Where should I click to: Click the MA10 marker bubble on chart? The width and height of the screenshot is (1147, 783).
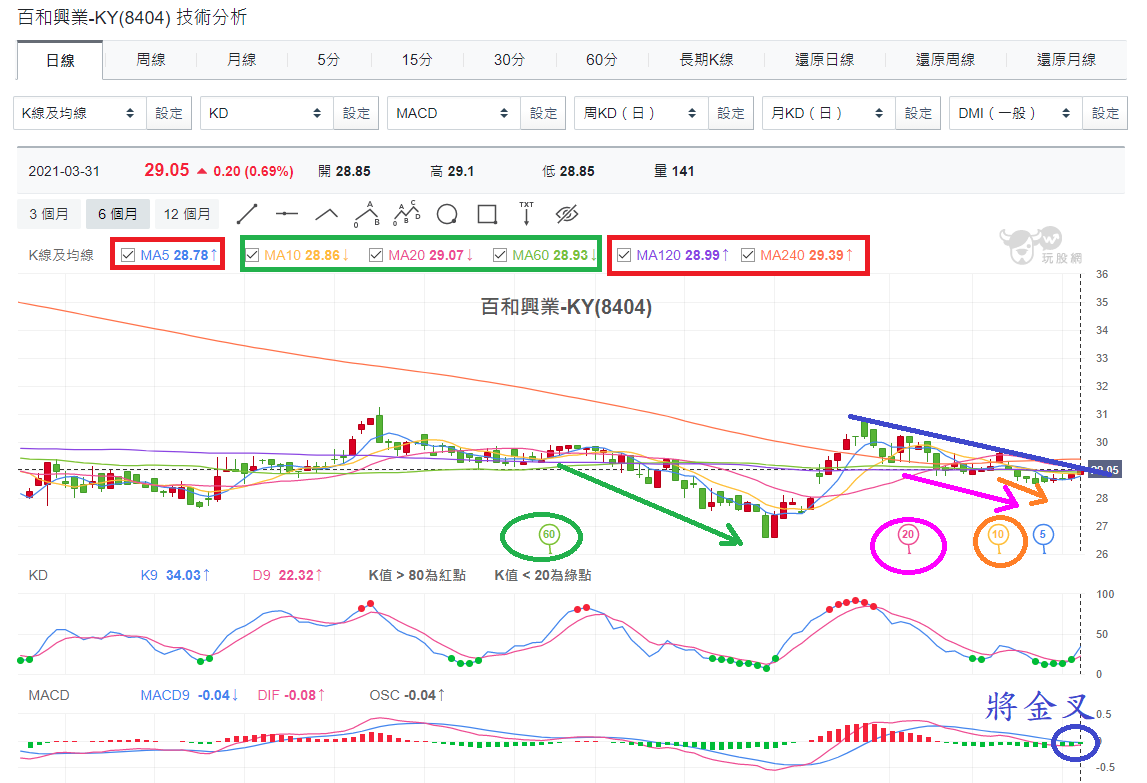click(998, 535)
